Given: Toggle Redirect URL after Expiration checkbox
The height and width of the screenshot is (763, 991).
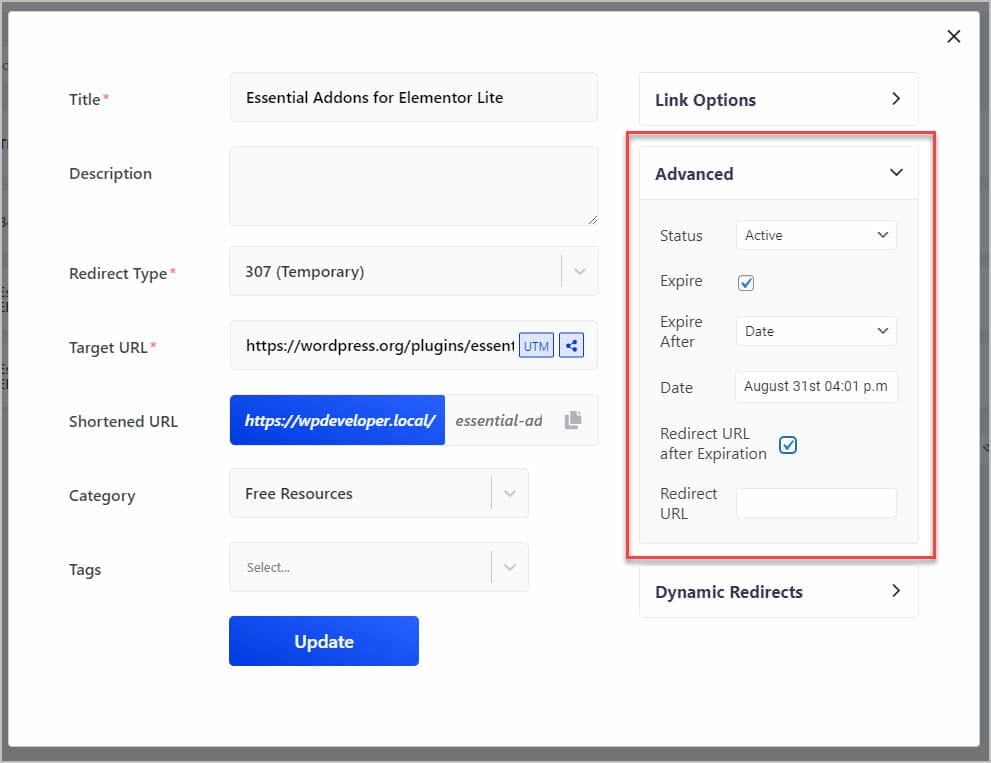Looking at the screenshot, I should click(x=787, y=445).
